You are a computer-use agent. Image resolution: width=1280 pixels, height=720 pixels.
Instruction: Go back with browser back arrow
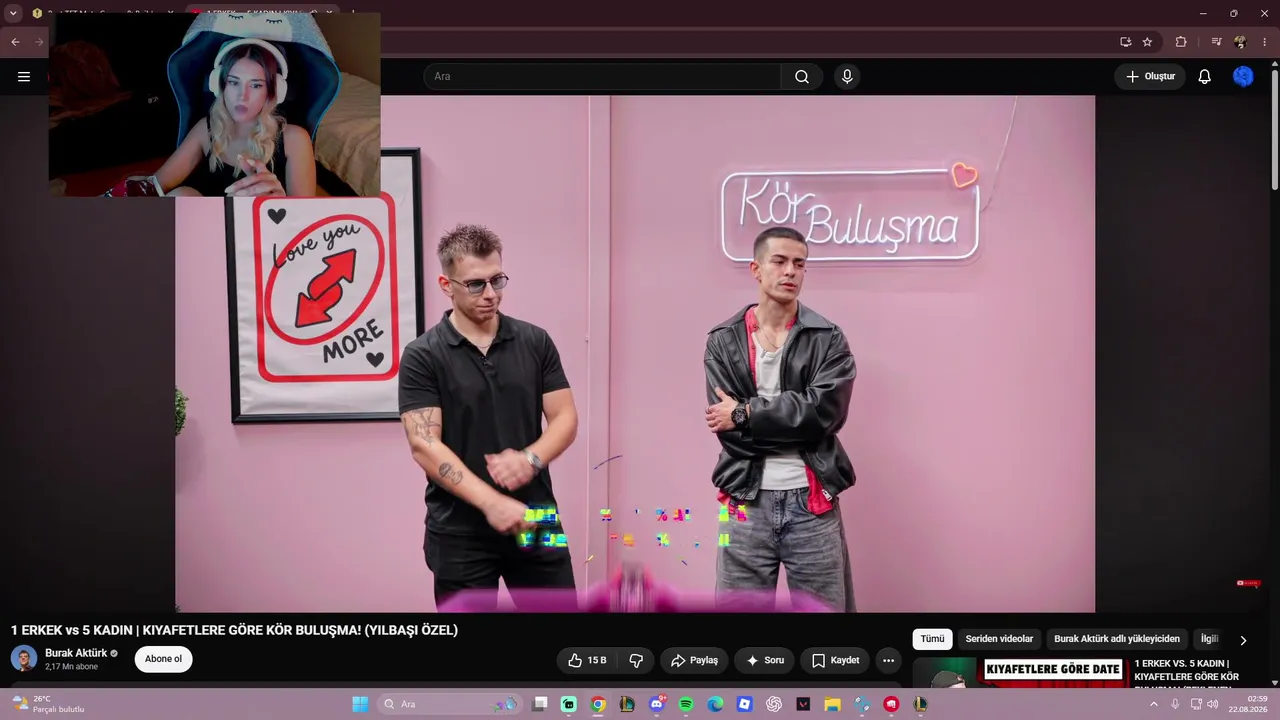tap(15, 42)
